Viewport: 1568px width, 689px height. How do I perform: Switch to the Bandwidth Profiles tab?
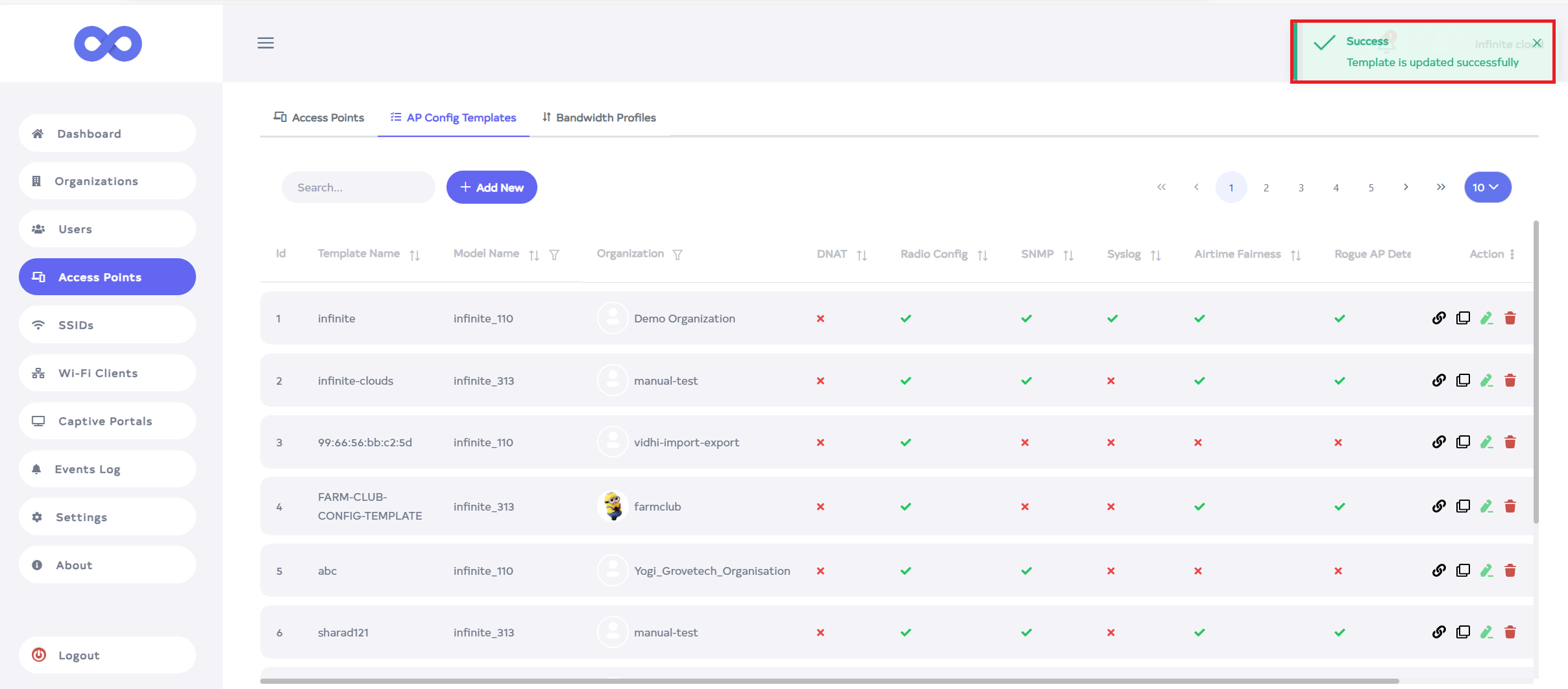(x=599, y=117)
